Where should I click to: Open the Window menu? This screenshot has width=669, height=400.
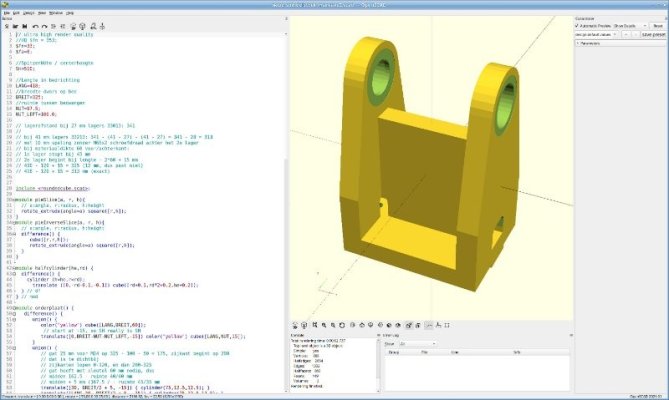55,13
